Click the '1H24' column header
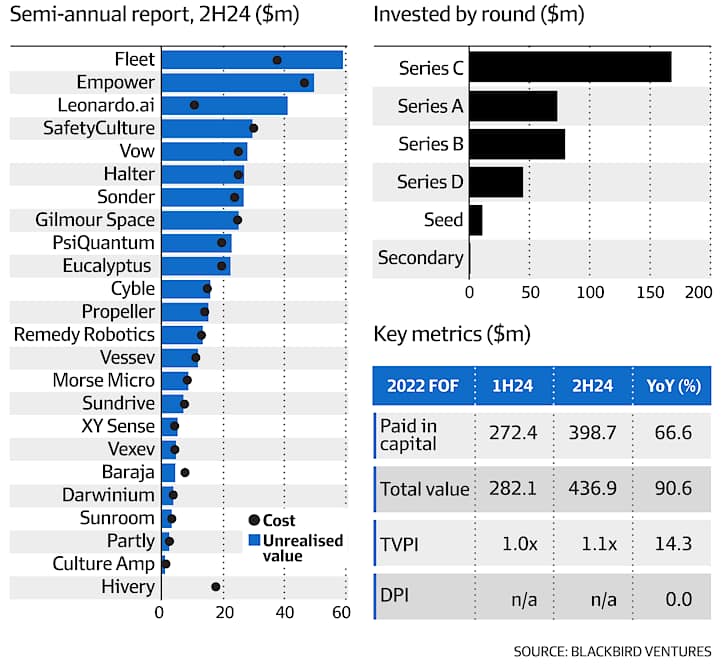Screen dimensions: 727x664 click(x=513, y=386)
